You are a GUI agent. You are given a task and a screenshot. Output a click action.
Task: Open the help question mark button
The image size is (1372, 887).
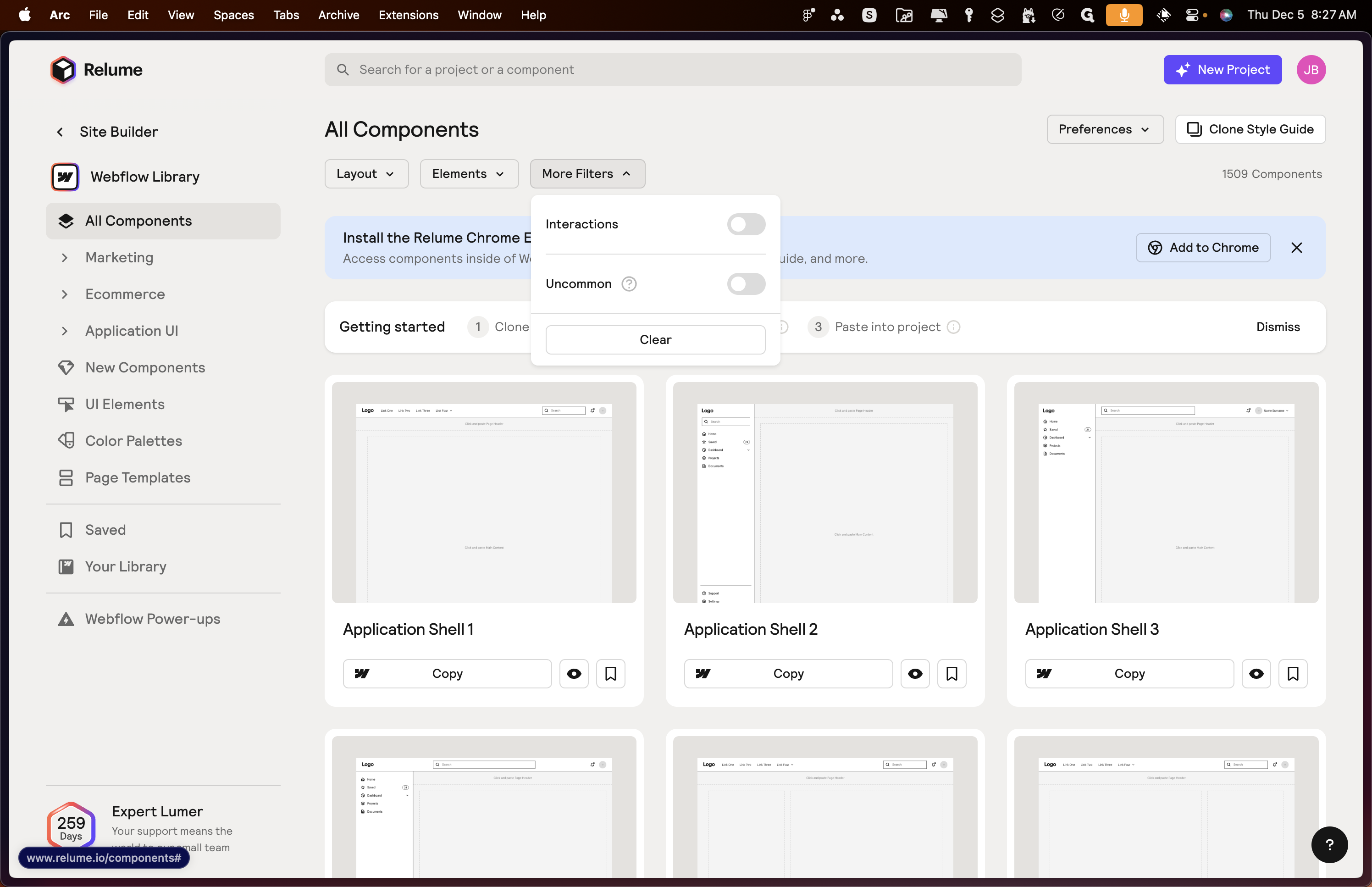click(x=1329, y=844)
